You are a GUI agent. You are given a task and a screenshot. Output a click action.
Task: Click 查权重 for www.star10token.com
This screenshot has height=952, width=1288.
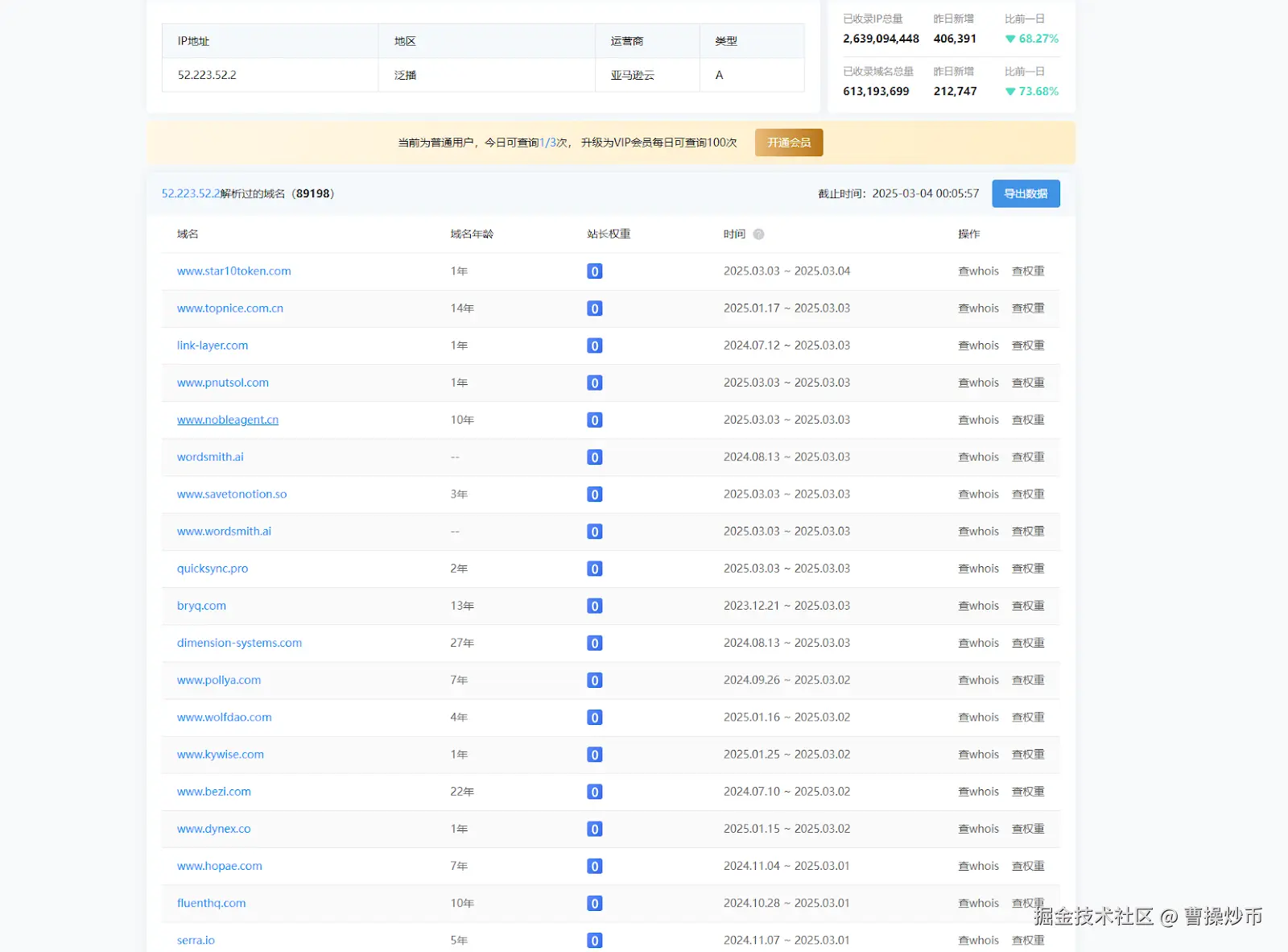coord(1028,271)
